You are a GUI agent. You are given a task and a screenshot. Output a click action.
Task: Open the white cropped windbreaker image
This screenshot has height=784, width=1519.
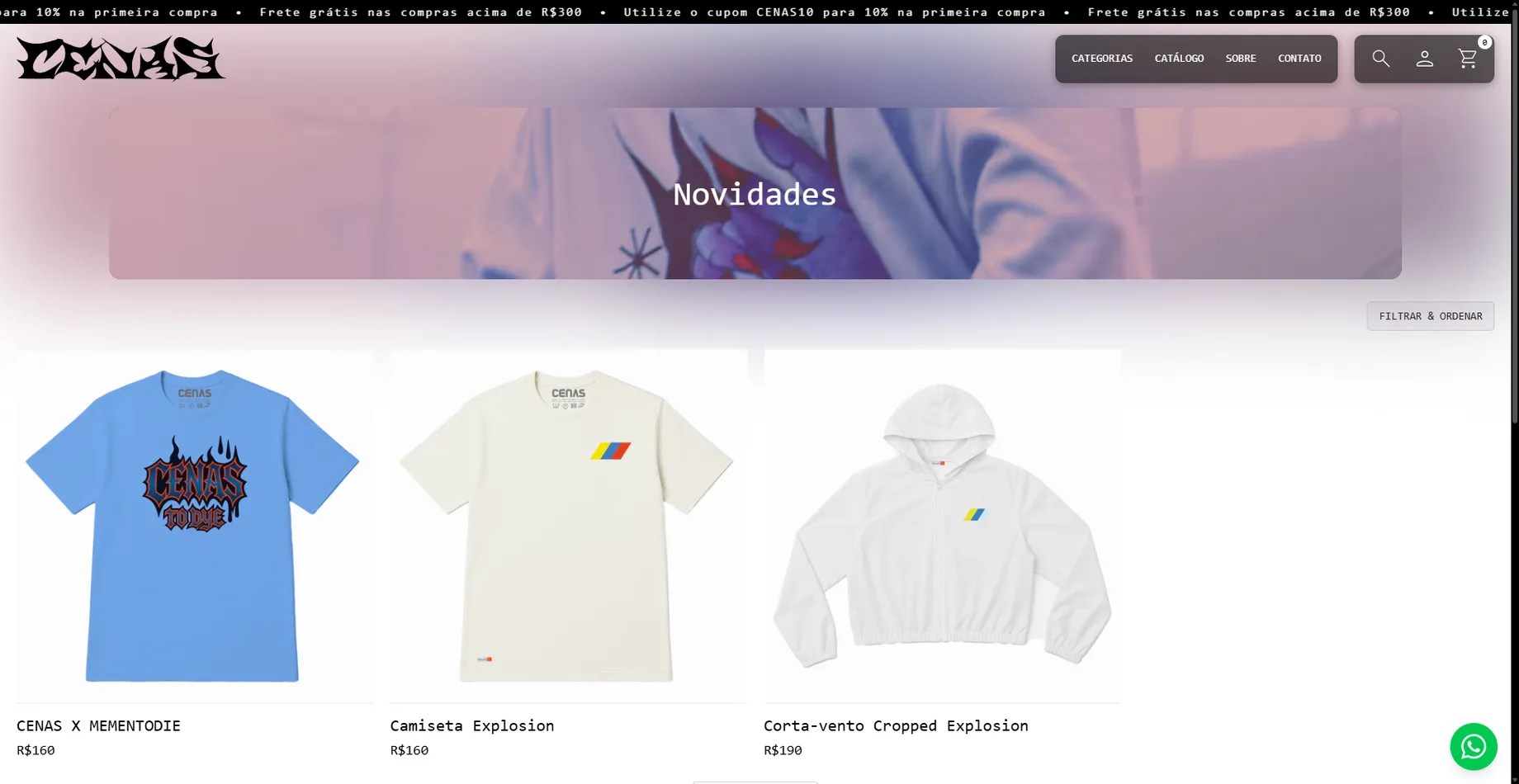tap(942, 526)
